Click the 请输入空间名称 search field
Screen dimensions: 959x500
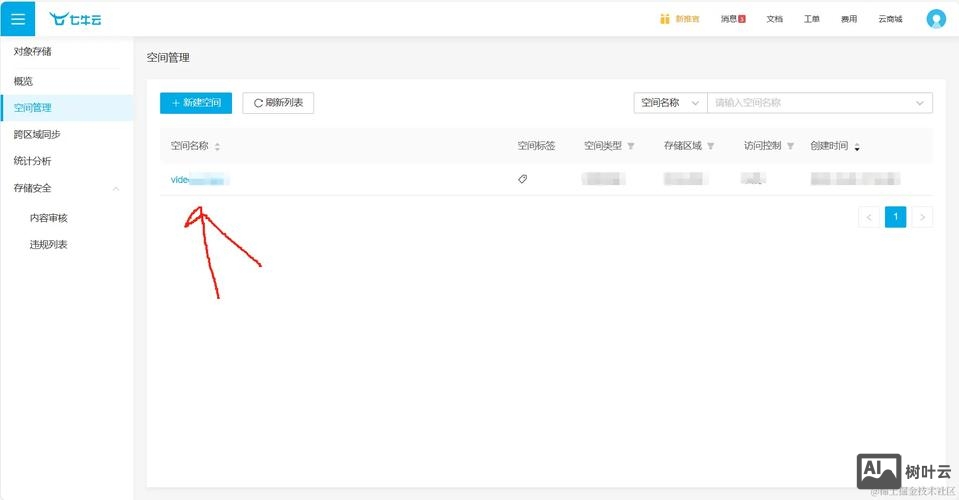[808, 103]
